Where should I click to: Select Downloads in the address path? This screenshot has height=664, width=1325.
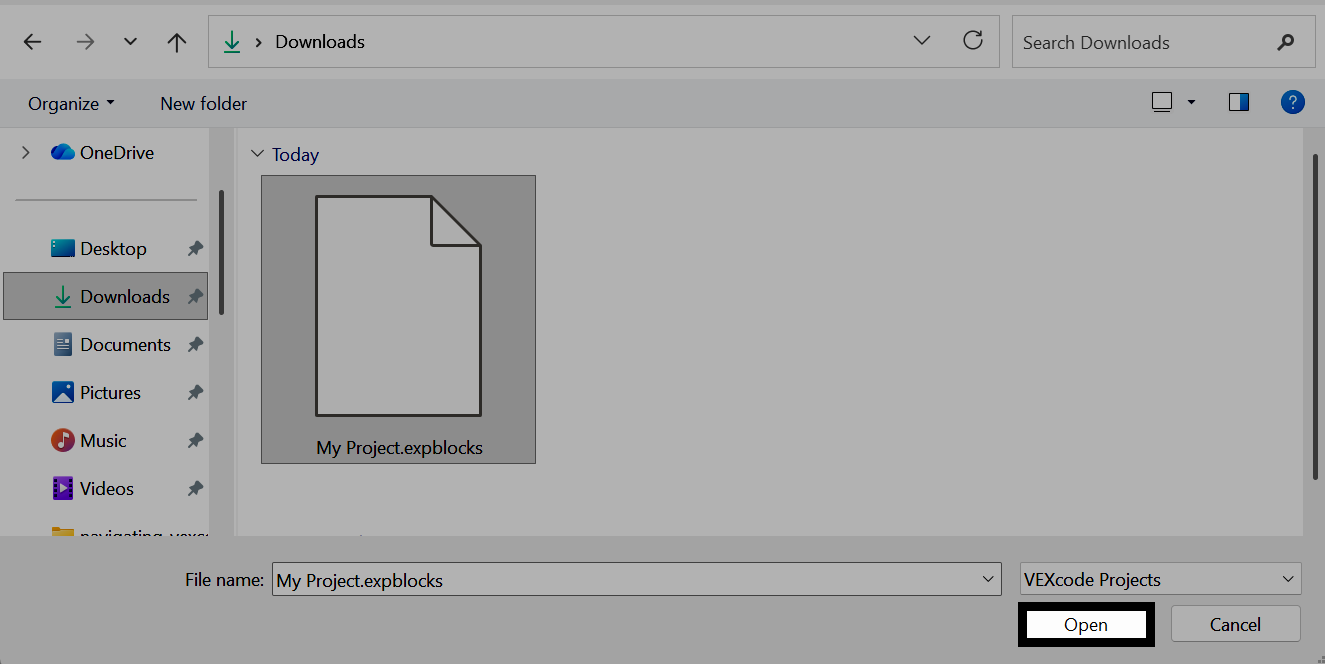(x=320, y=42)
